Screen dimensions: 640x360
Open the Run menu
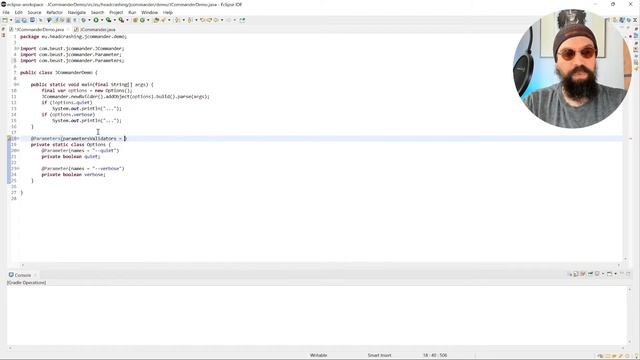(x=132, y=12)
